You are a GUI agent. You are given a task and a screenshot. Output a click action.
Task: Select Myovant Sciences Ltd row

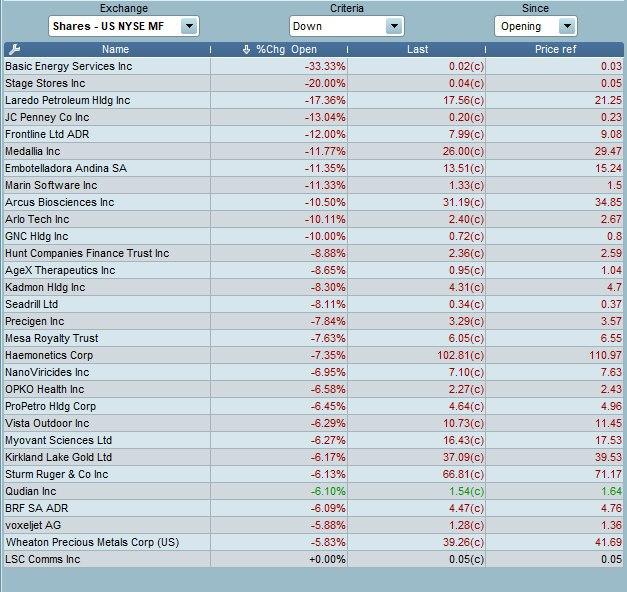tap(314, 440)
